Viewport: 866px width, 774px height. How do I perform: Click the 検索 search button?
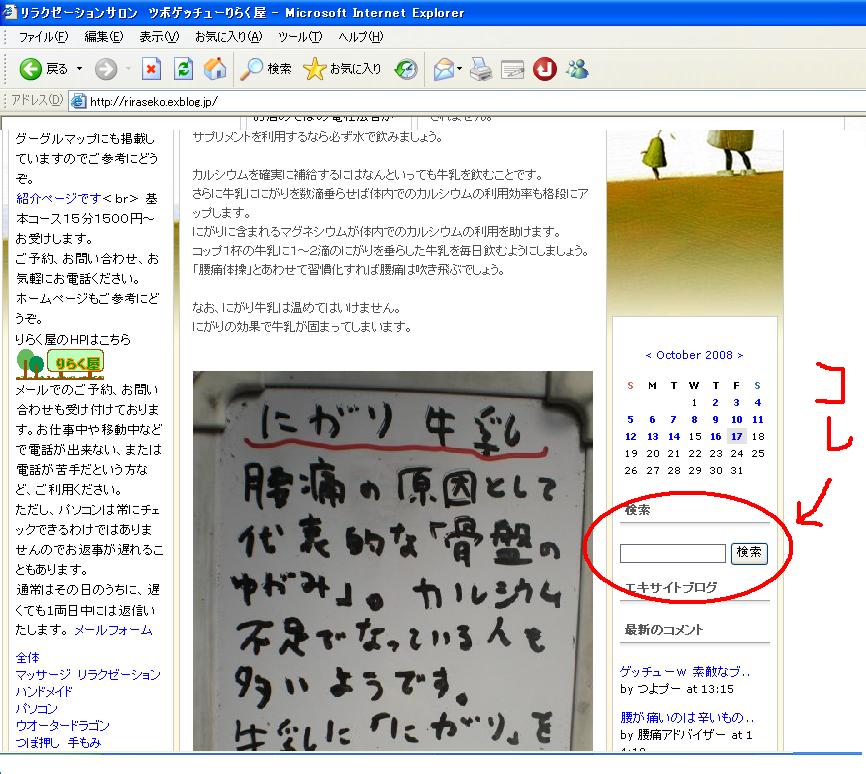pos(749,553)
